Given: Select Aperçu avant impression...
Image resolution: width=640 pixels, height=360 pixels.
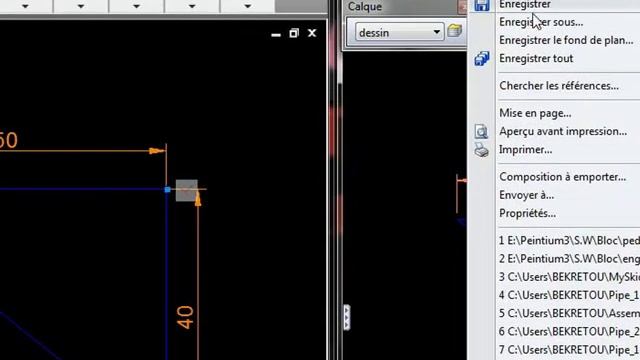Looking at the screenshot, I should 563,131.
